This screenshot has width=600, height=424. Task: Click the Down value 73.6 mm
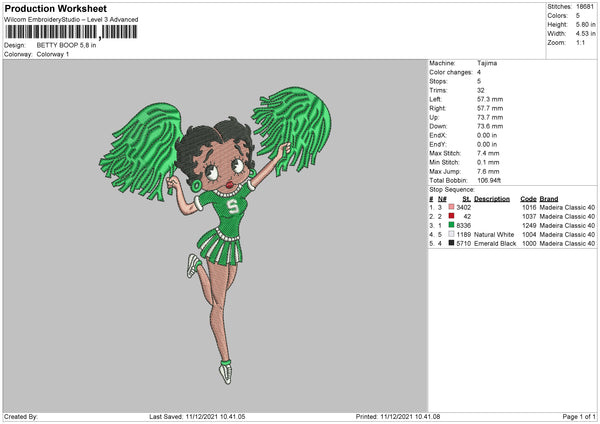[x=490, y=126]
